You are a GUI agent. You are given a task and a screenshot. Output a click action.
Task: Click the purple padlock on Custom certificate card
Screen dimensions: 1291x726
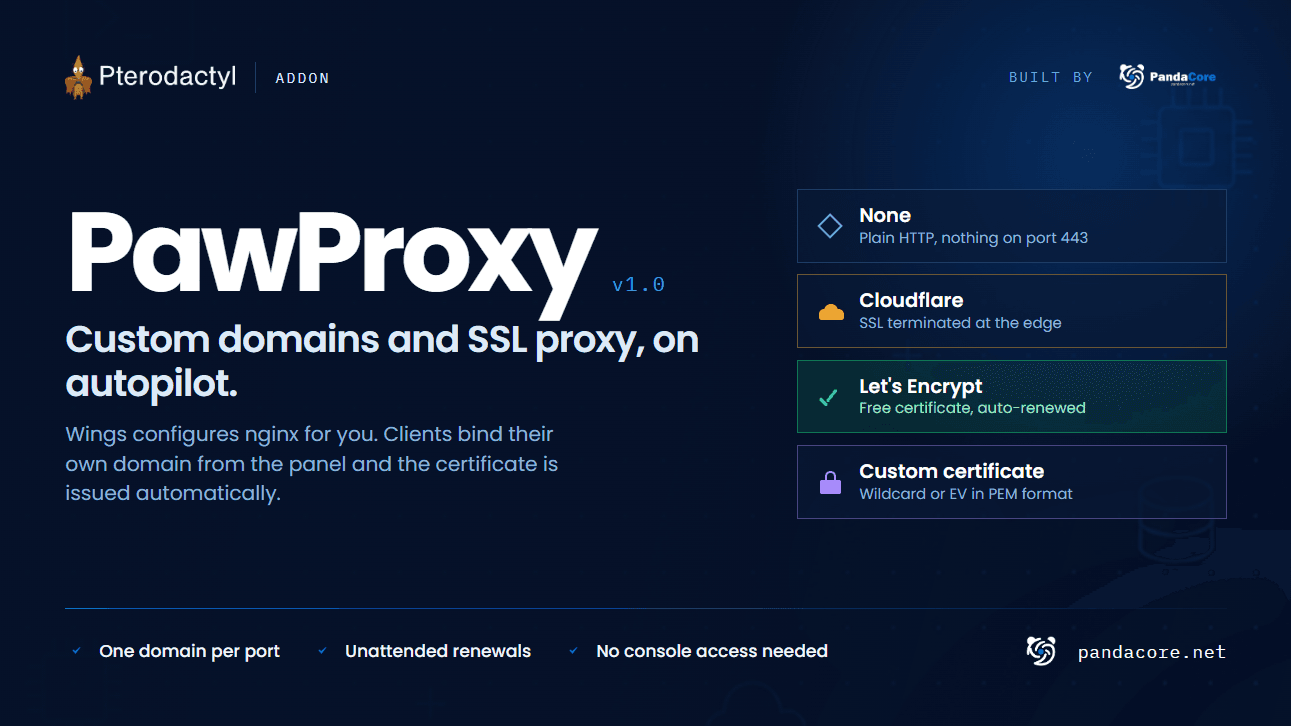[x=830, y=482]
